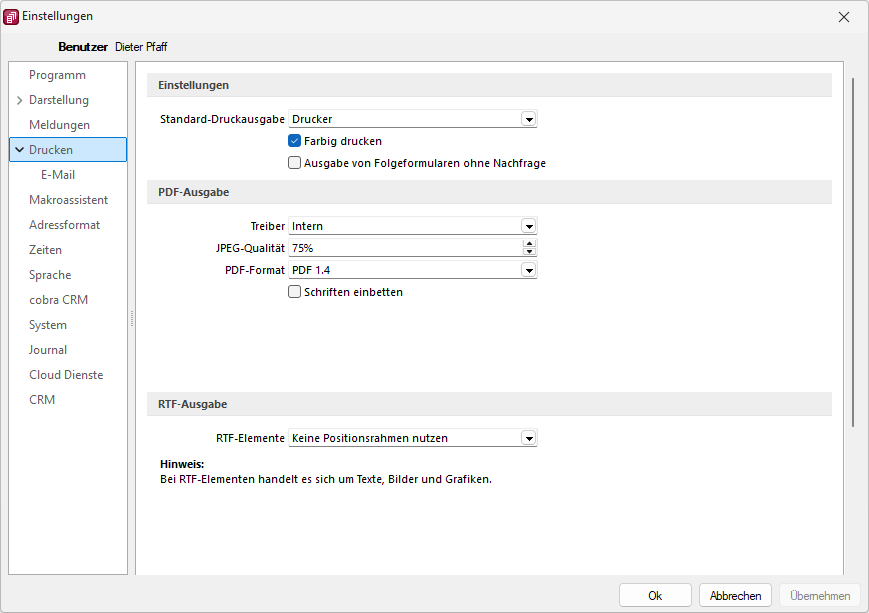Viewport: 869px width, 613px height.
Task: Click the Abbrechen button
Action: (x=735, y=596)
